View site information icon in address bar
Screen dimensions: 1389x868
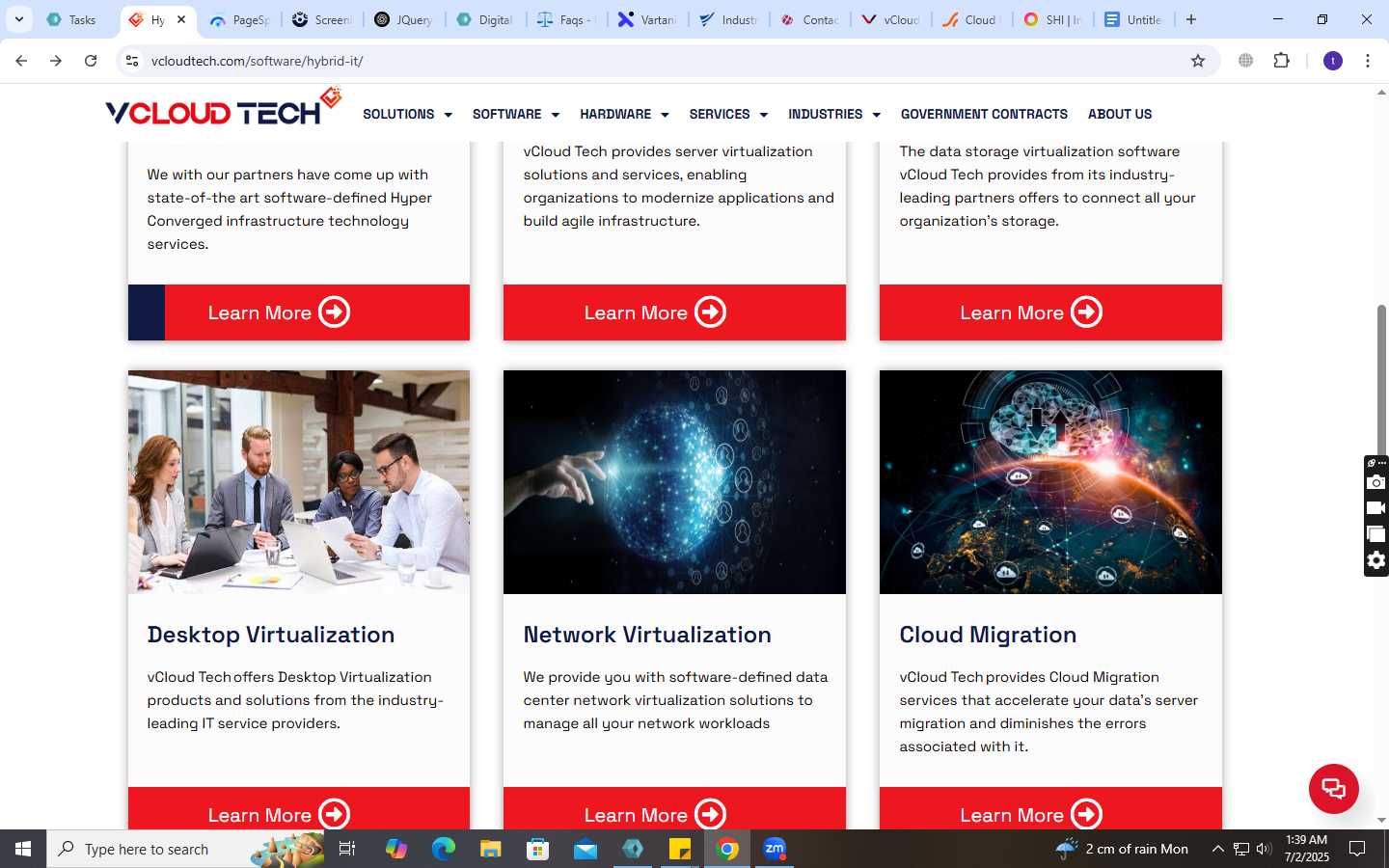(x=132, y=61)
